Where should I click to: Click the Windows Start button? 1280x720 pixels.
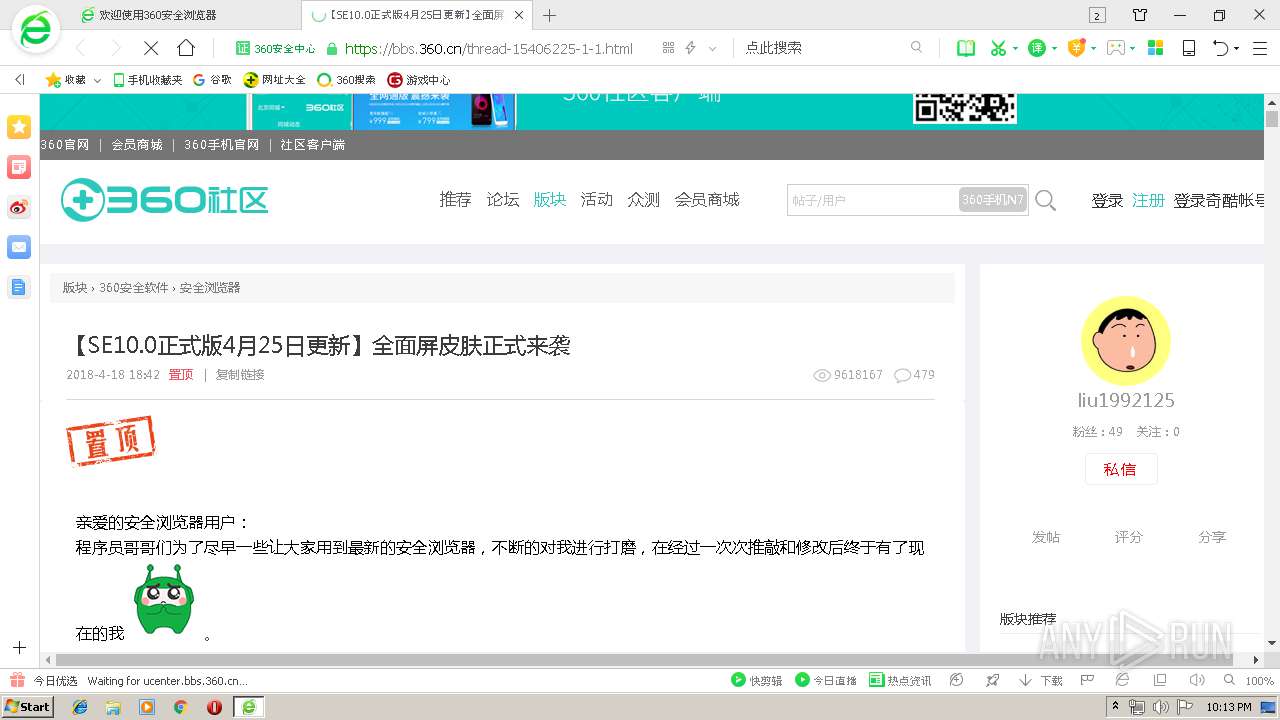click(x=28, y=706)
